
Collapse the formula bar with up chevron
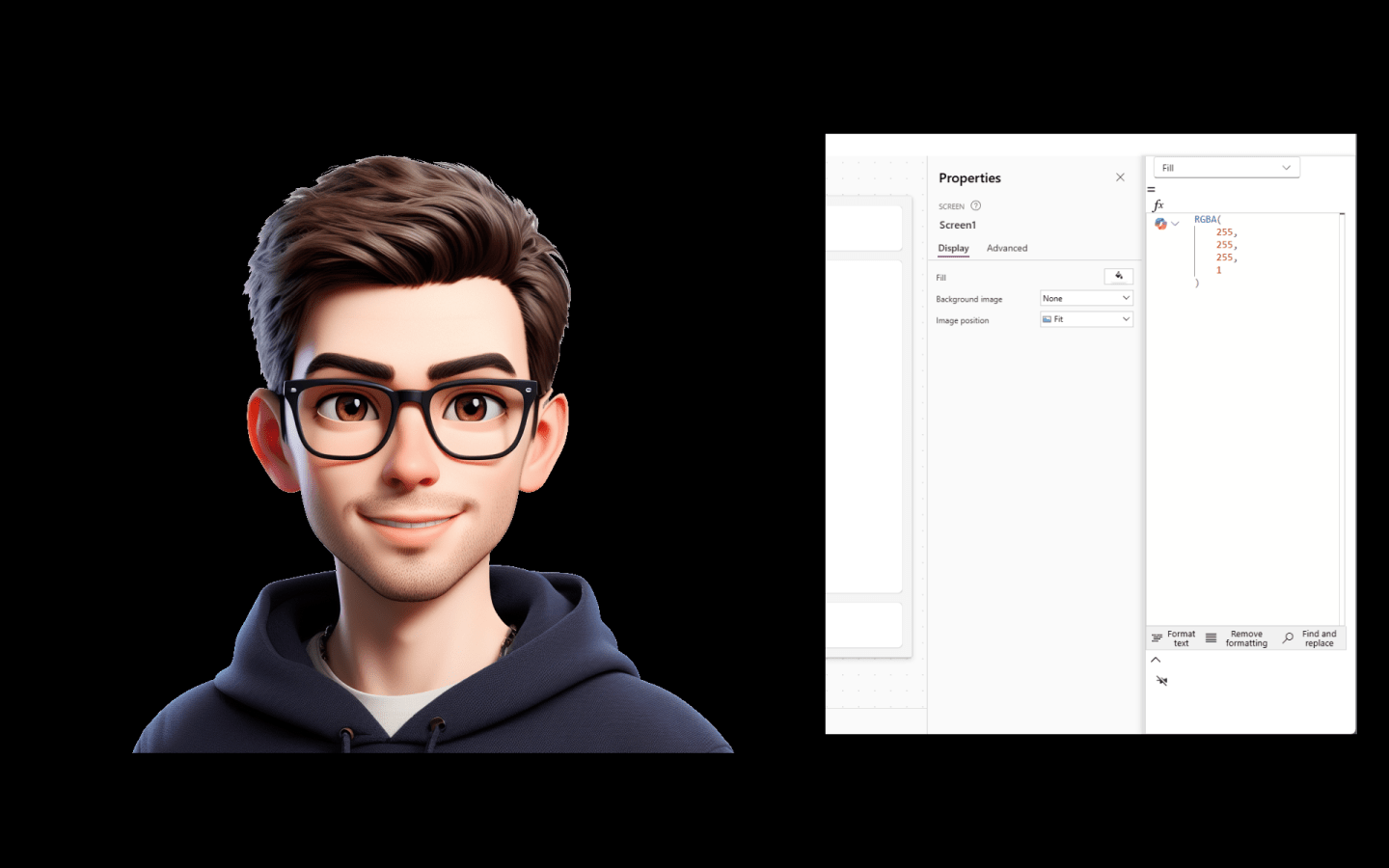1156,660
